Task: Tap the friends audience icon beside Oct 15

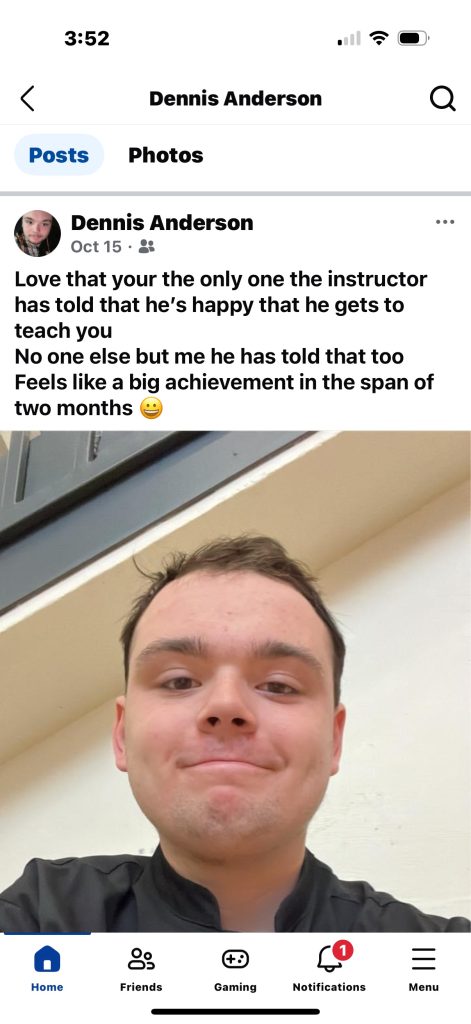Action: point(147,246)
